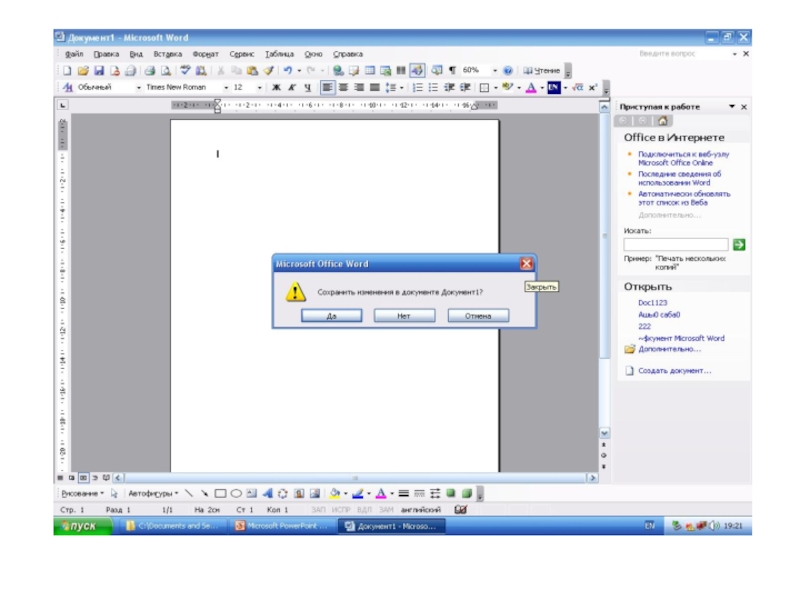Click the Paste clipboard icon
Screen dimensions: 800x600
tap(252, 70)
